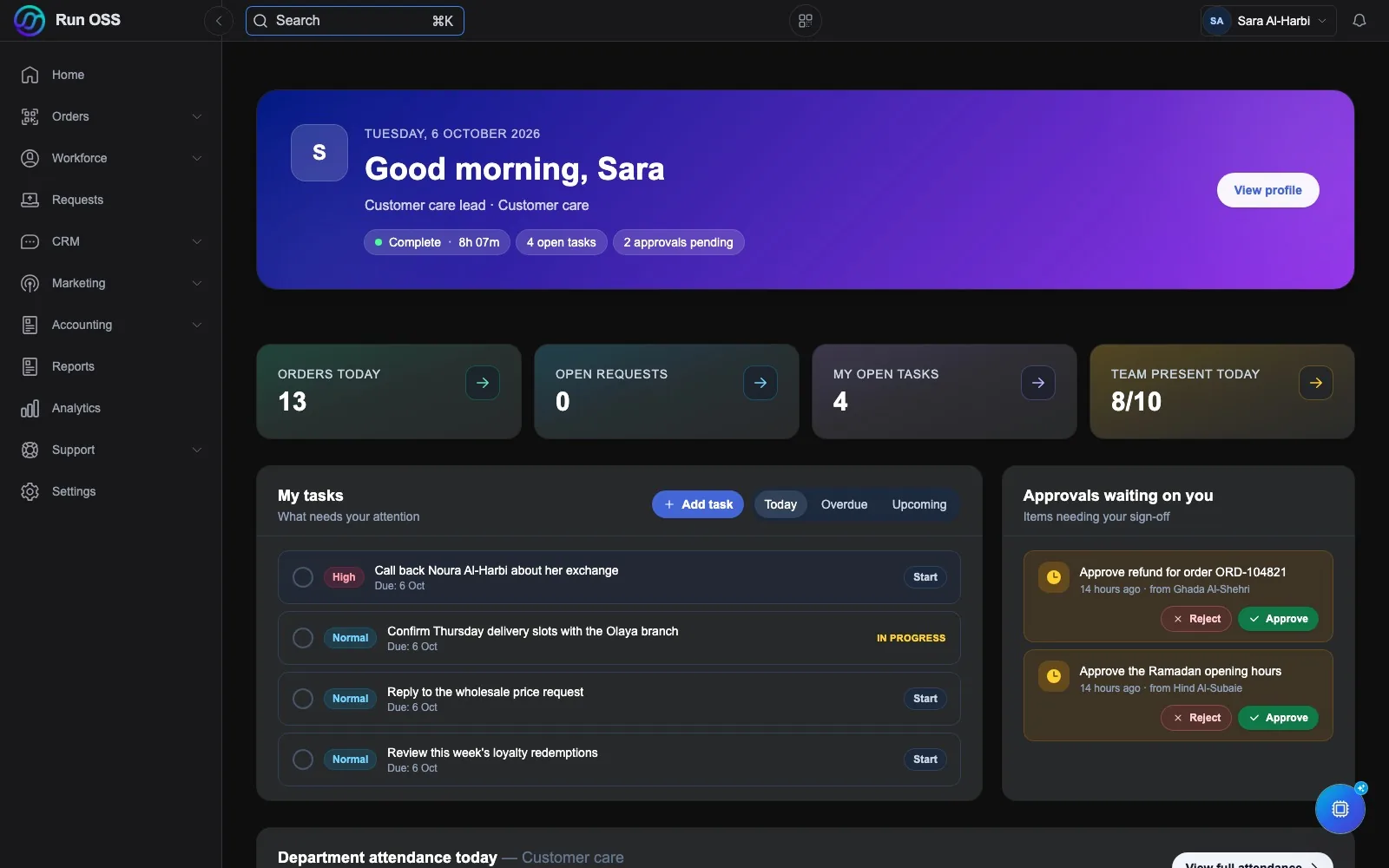Expand the Workforce menu chevron
The height and width of the screenshot is (868, 1389).
pyautogui.click(x=197, y=158)
